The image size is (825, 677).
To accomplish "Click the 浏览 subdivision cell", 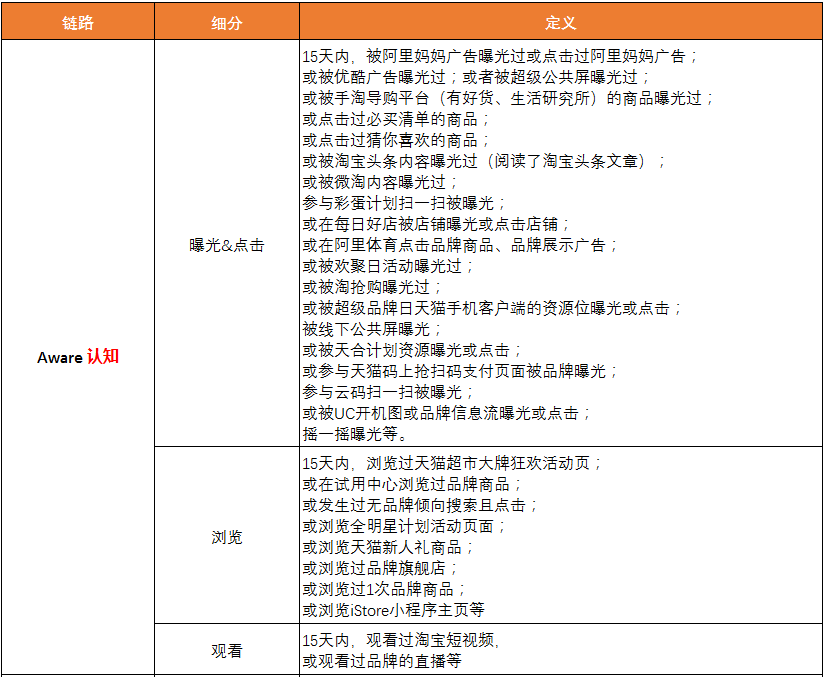I will coord(227,537).
